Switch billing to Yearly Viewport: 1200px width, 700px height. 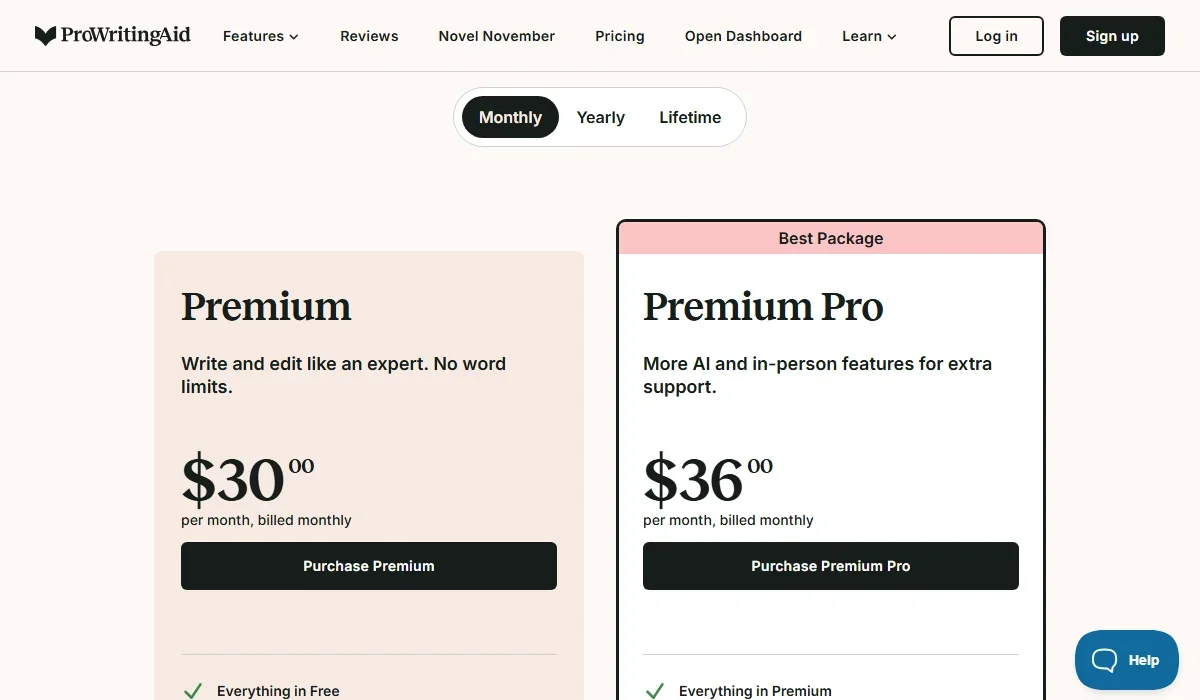click(600, 117)
